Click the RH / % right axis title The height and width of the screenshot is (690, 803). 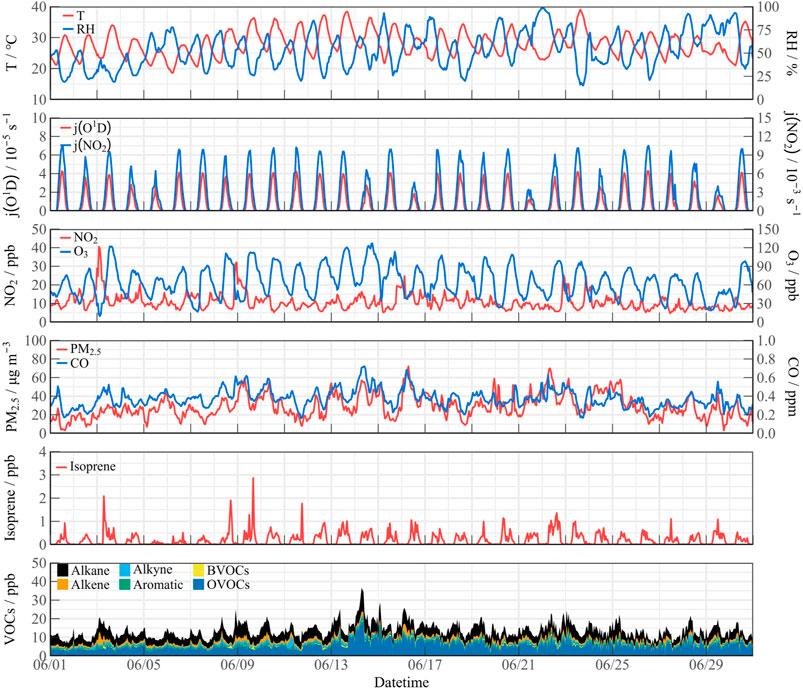pos(791,53)
